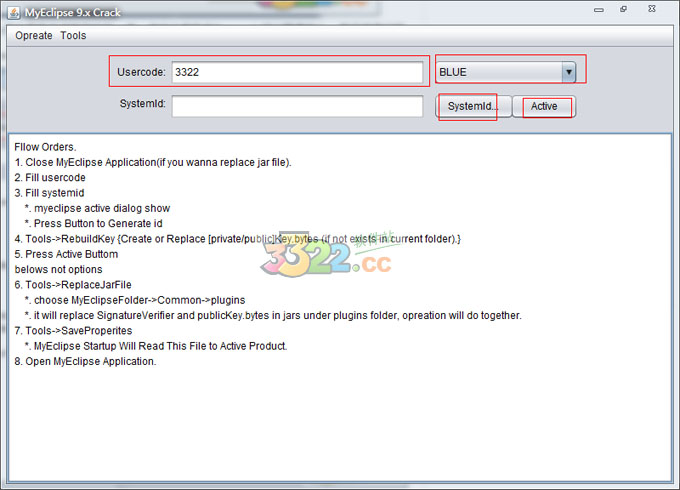Click the line 'belows not options'
Image resolution: width=680 pixels, height=490 pixels.
pos(59,269)
